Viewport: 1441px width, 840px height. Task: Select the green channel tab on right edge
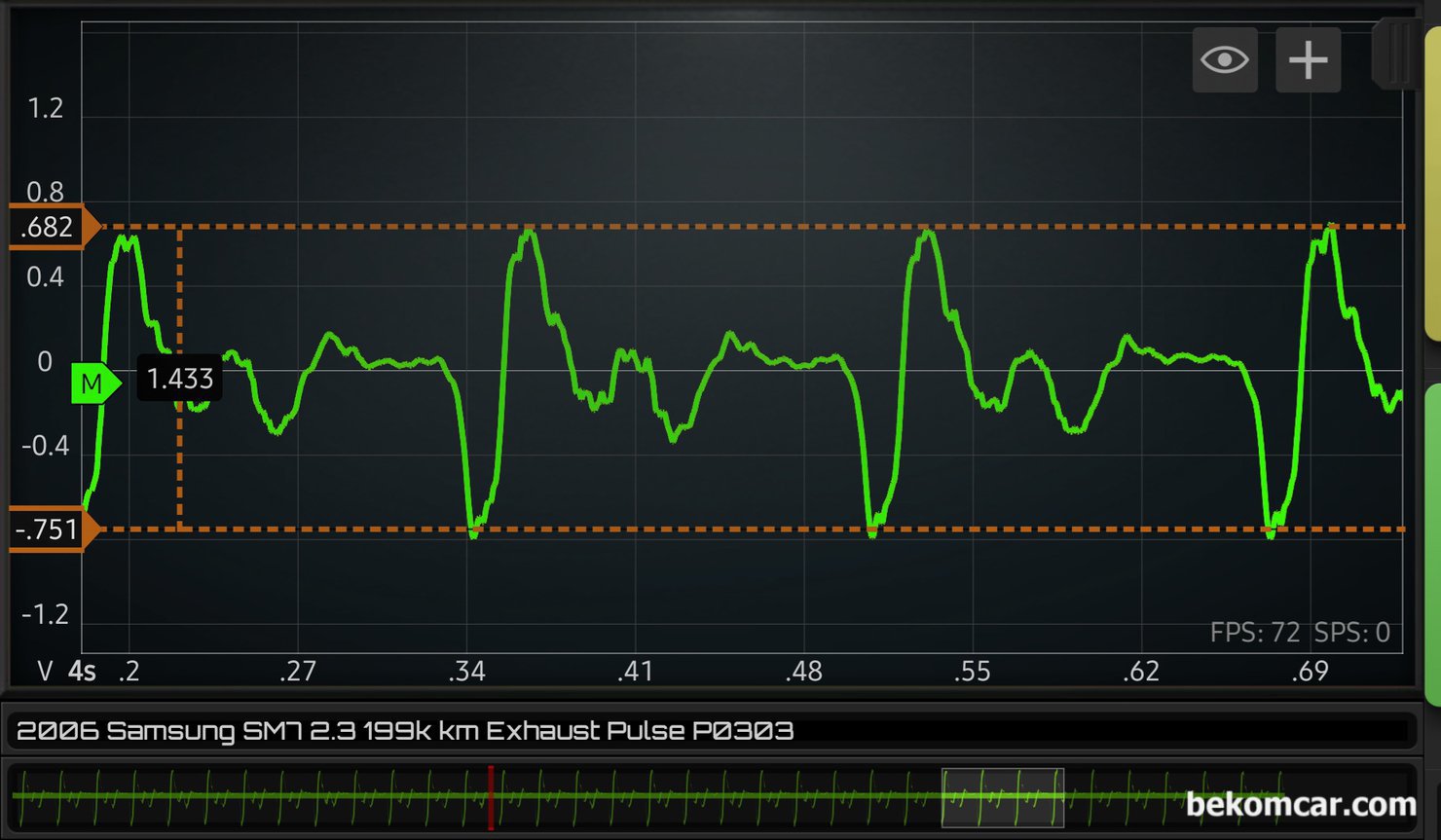click(1432, 545)
